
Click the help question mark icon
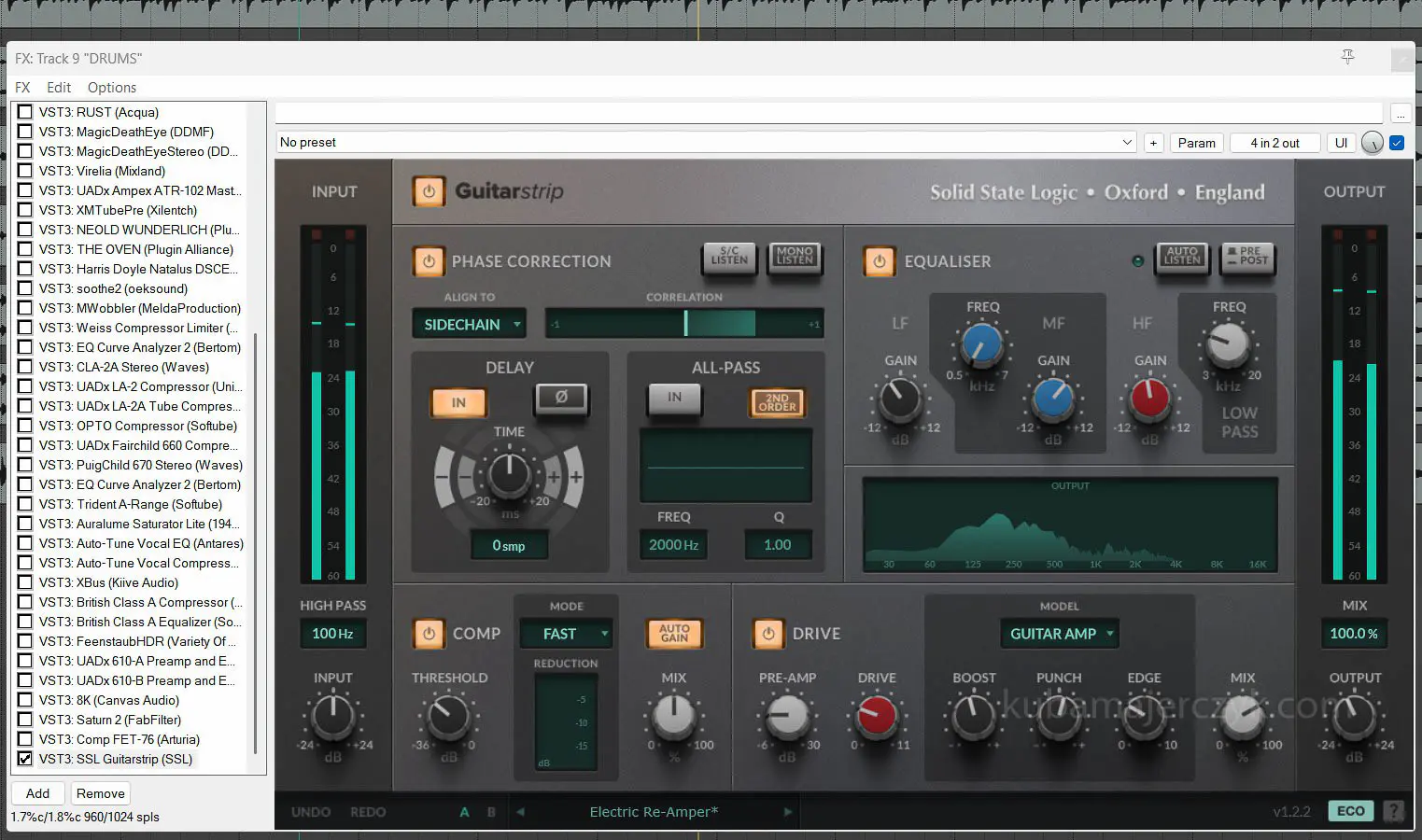[1393, 811]
